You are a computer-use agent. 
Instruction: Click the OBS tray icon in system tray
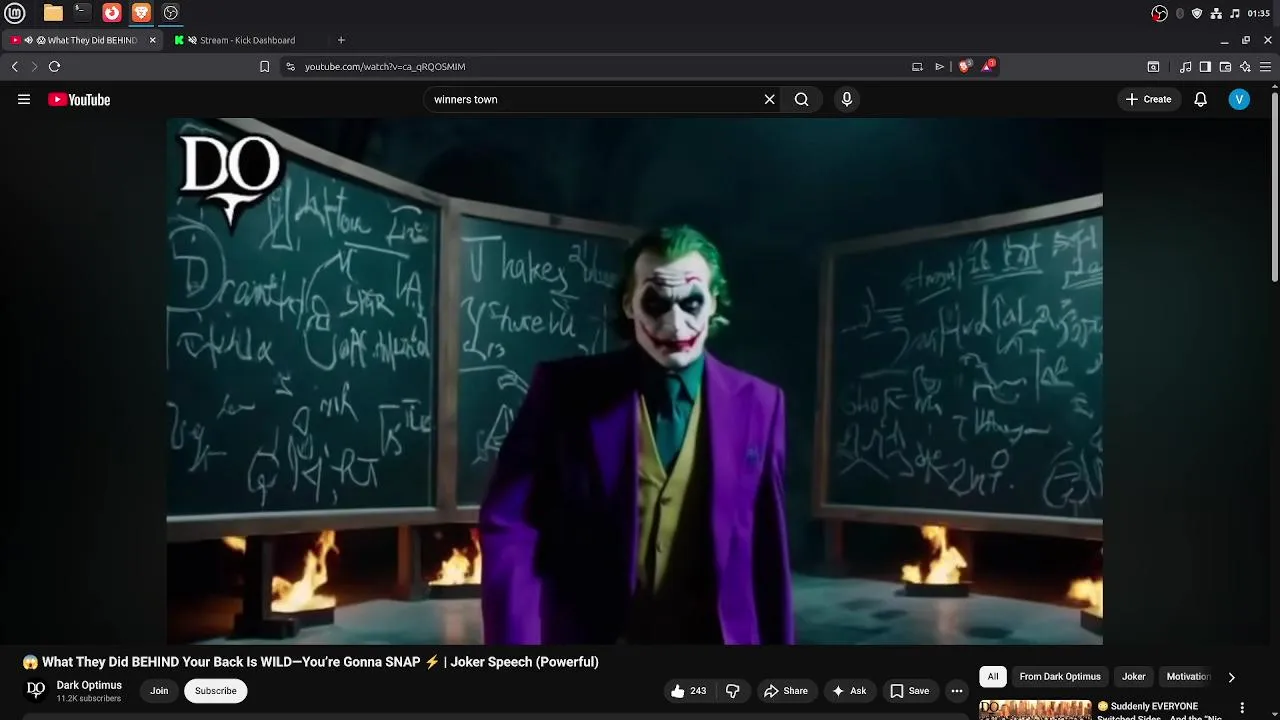(x=1159, y=13)
